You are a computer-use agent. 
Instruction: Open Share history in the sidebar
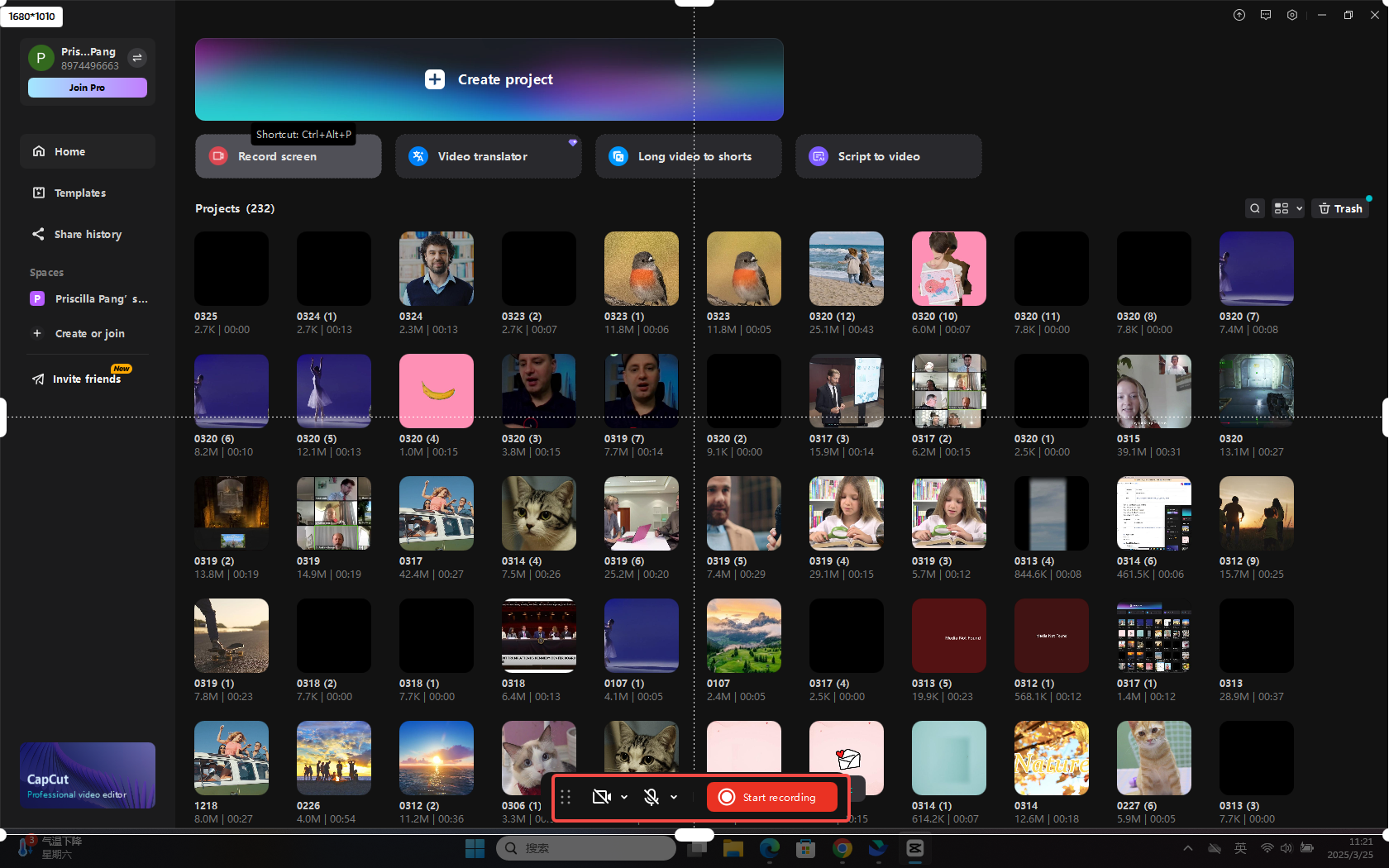click(x=86, y=234)
